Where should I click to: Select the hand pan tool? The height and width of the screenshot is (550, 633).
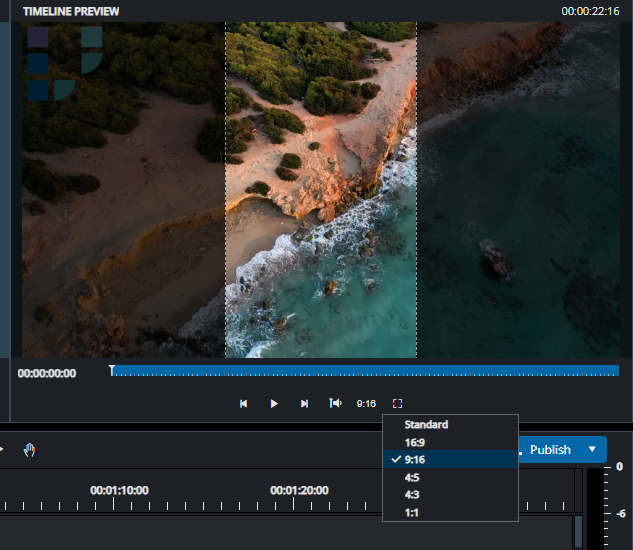29,450
